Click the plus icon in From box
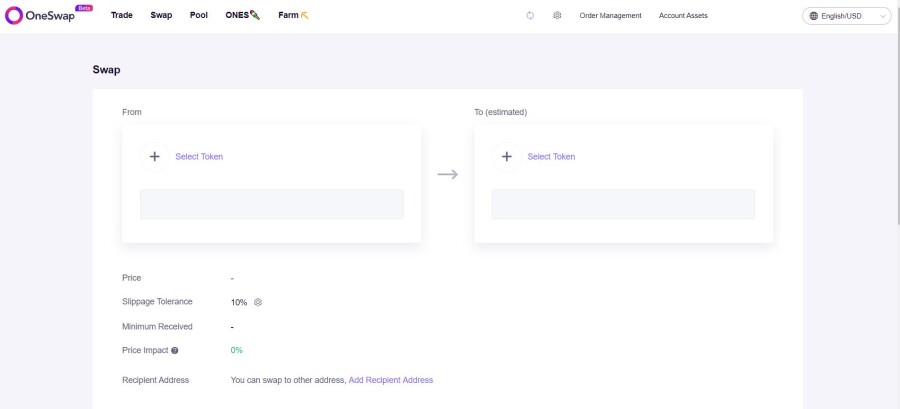This screenshot has height=409, width=900. [154, 157]
